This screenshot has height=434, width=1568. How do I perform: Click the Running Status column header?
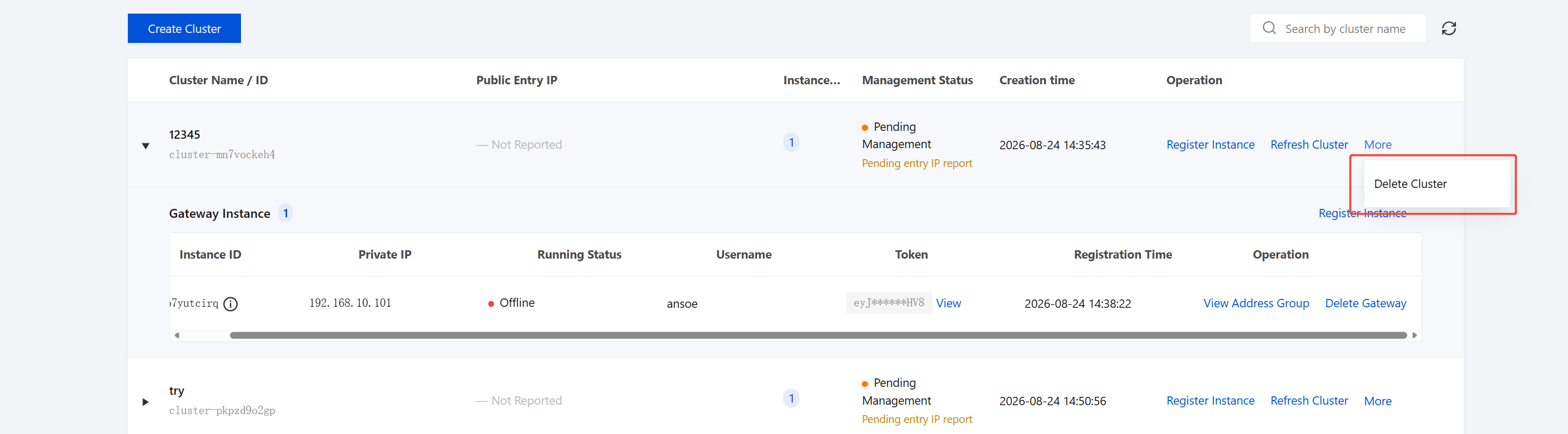[x=579, y=255]
